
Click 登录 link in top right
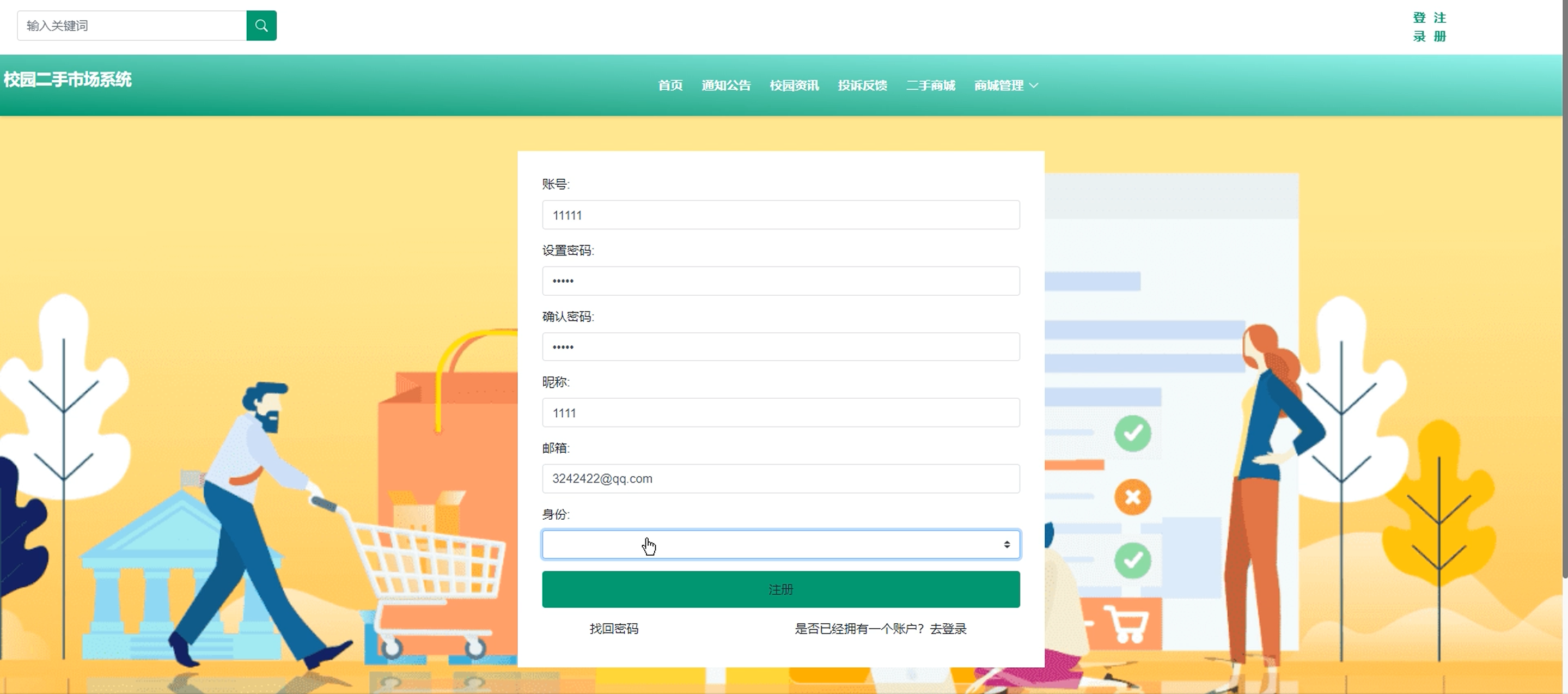[x=1419, y=27]
